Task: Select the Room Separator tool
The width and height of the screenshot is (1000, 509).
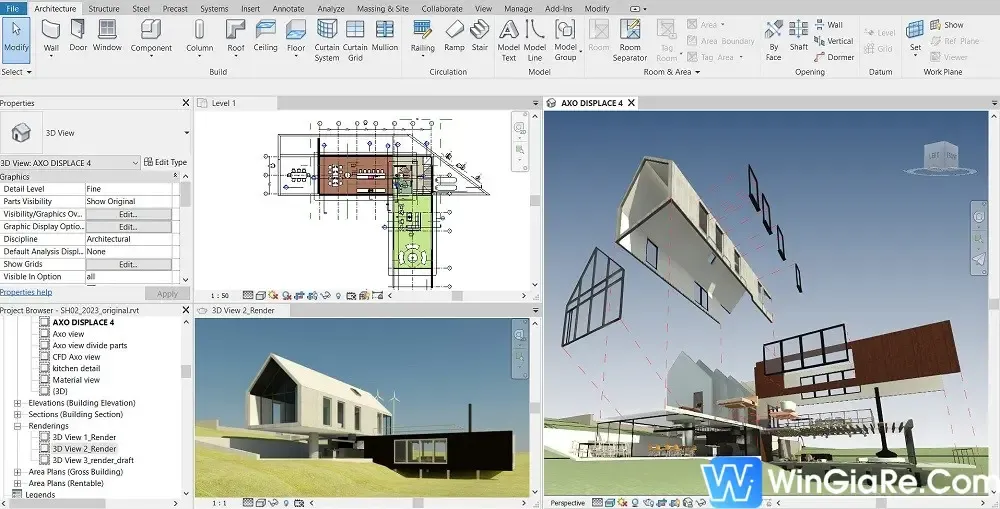Action: click(x=629, y=40)
